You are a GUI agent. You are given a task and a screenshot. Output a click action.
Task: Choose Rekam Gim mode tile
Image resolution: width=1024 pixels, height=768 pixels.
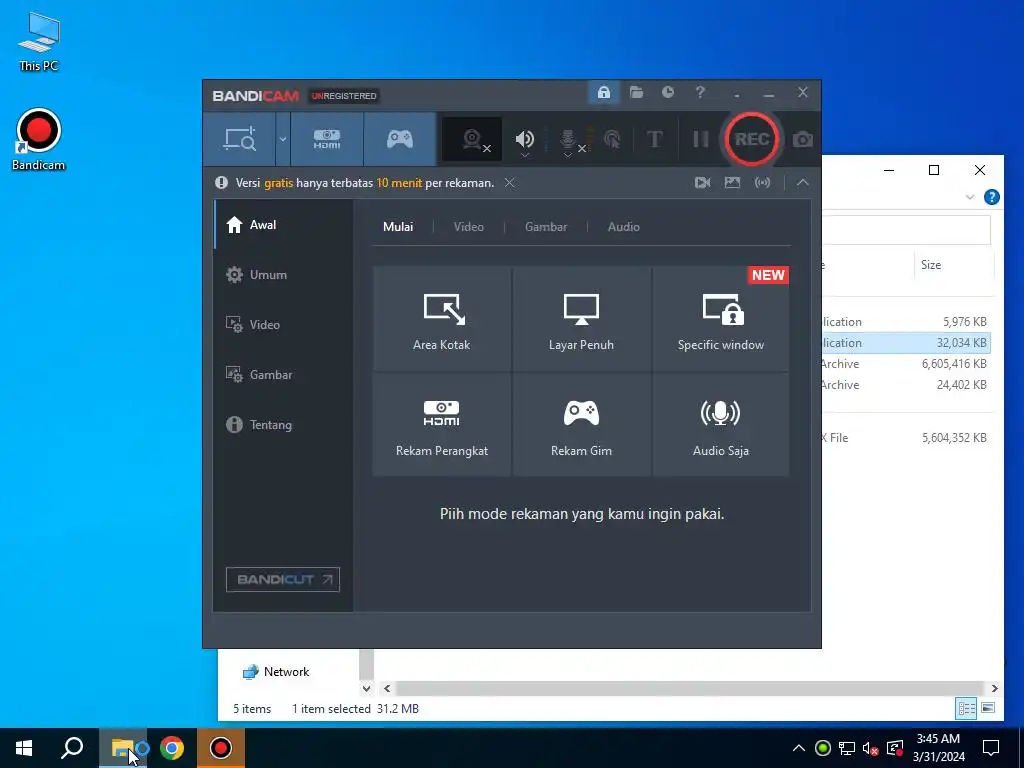click(581, 424)
